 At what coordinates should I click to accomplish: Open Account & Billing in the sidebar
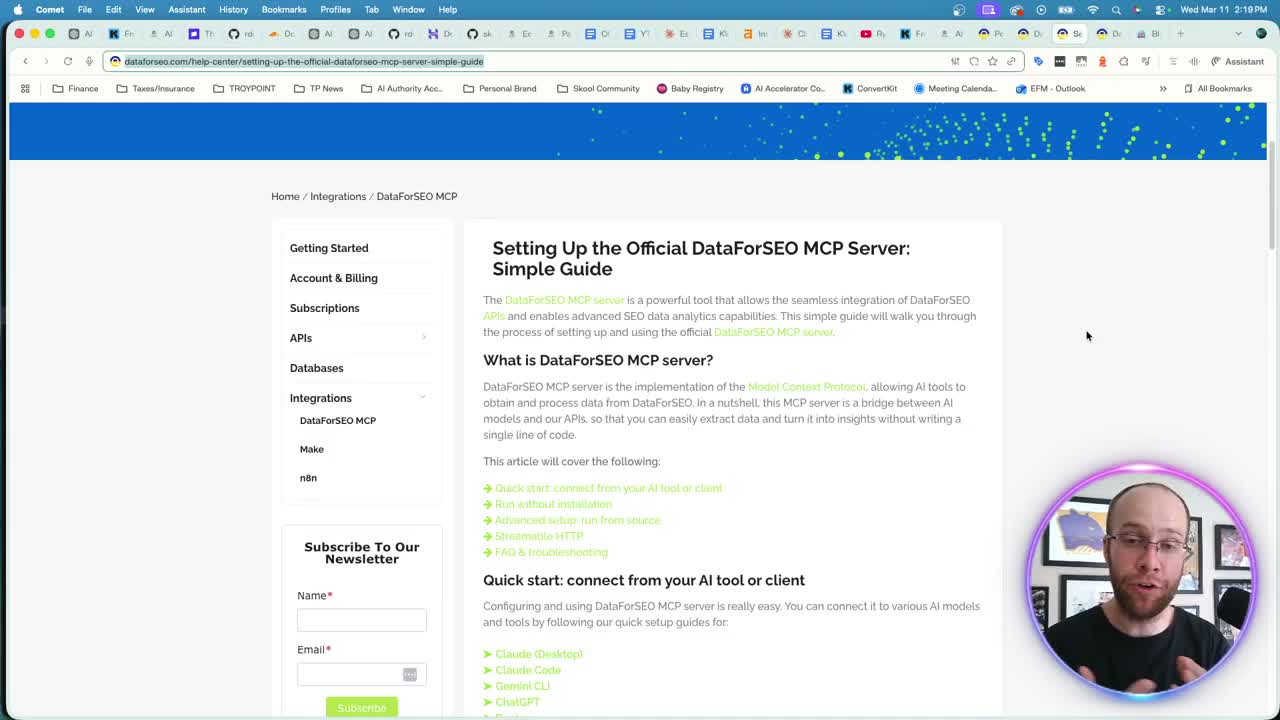(x=334, y=278)
